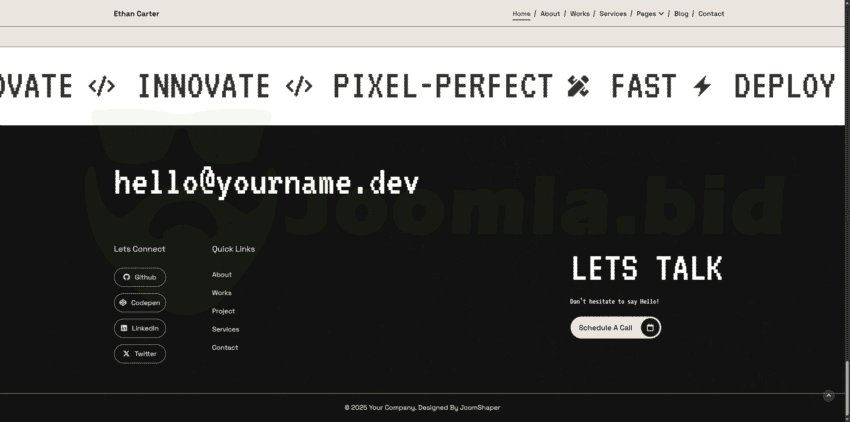Image resolution: width=850 pixels, height=422 pixels.
Task: Click the LinkedIn logo icon
Action: point(124,328)
